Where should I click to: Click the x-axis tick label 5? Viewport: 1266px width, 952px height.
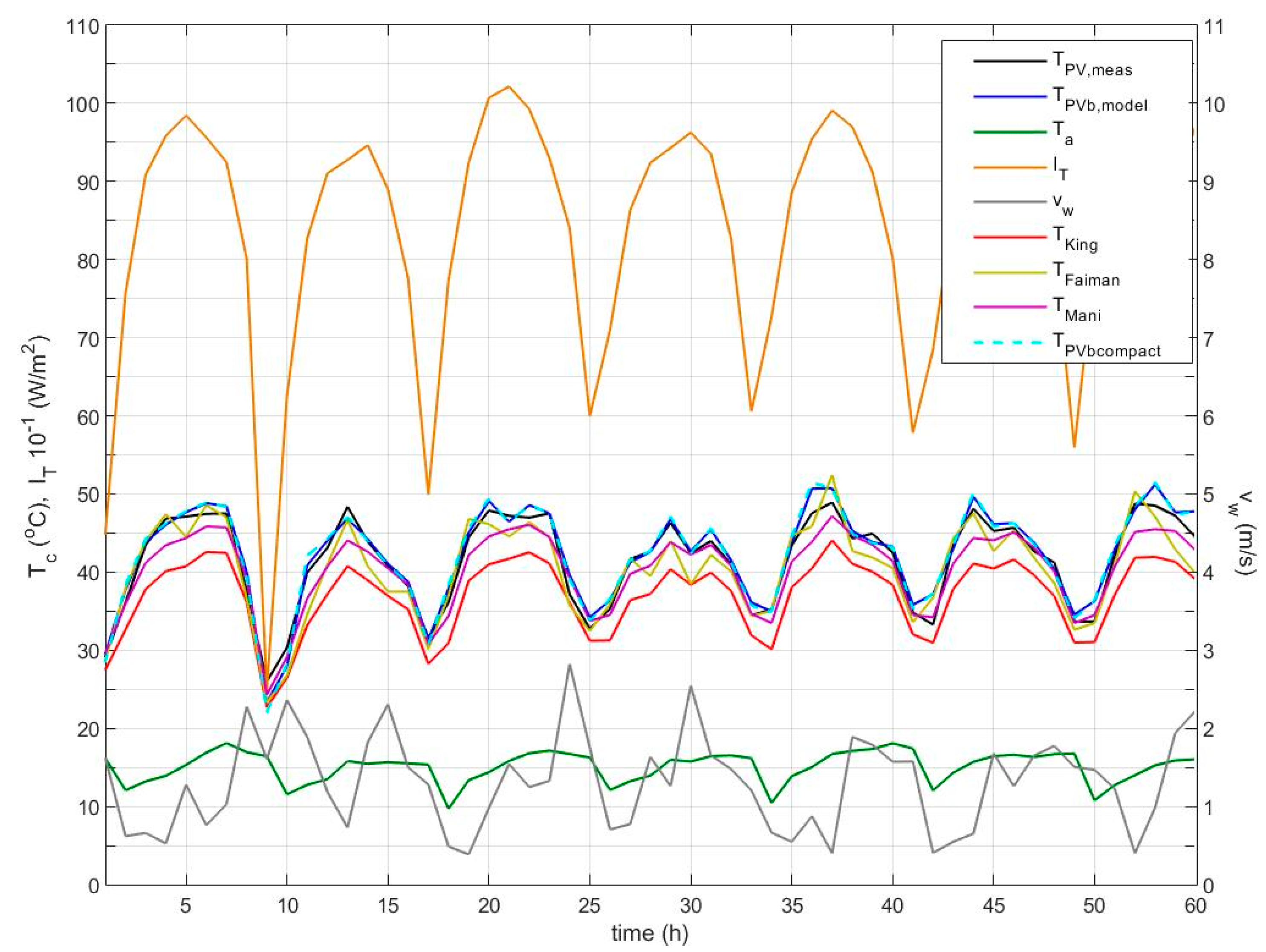point(185,906)
